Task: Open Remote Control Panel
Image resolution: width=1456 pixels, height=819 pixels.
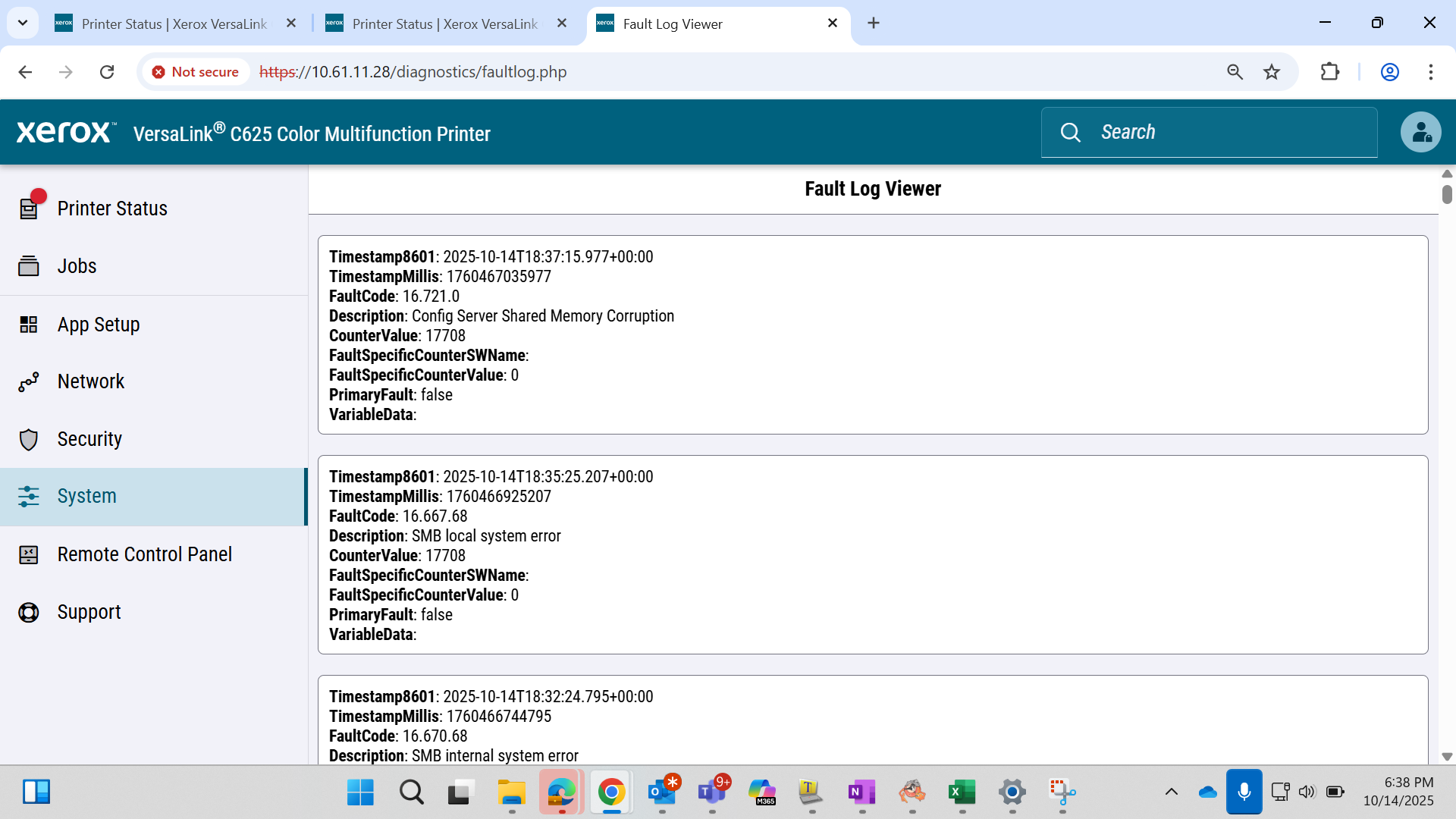Action: (153, 554)
